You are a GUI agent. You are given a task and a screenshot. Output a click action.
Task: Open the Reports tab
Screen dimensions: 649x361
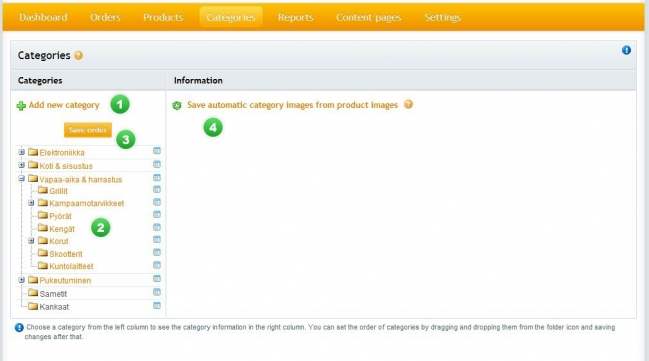(x=296, y=17)
